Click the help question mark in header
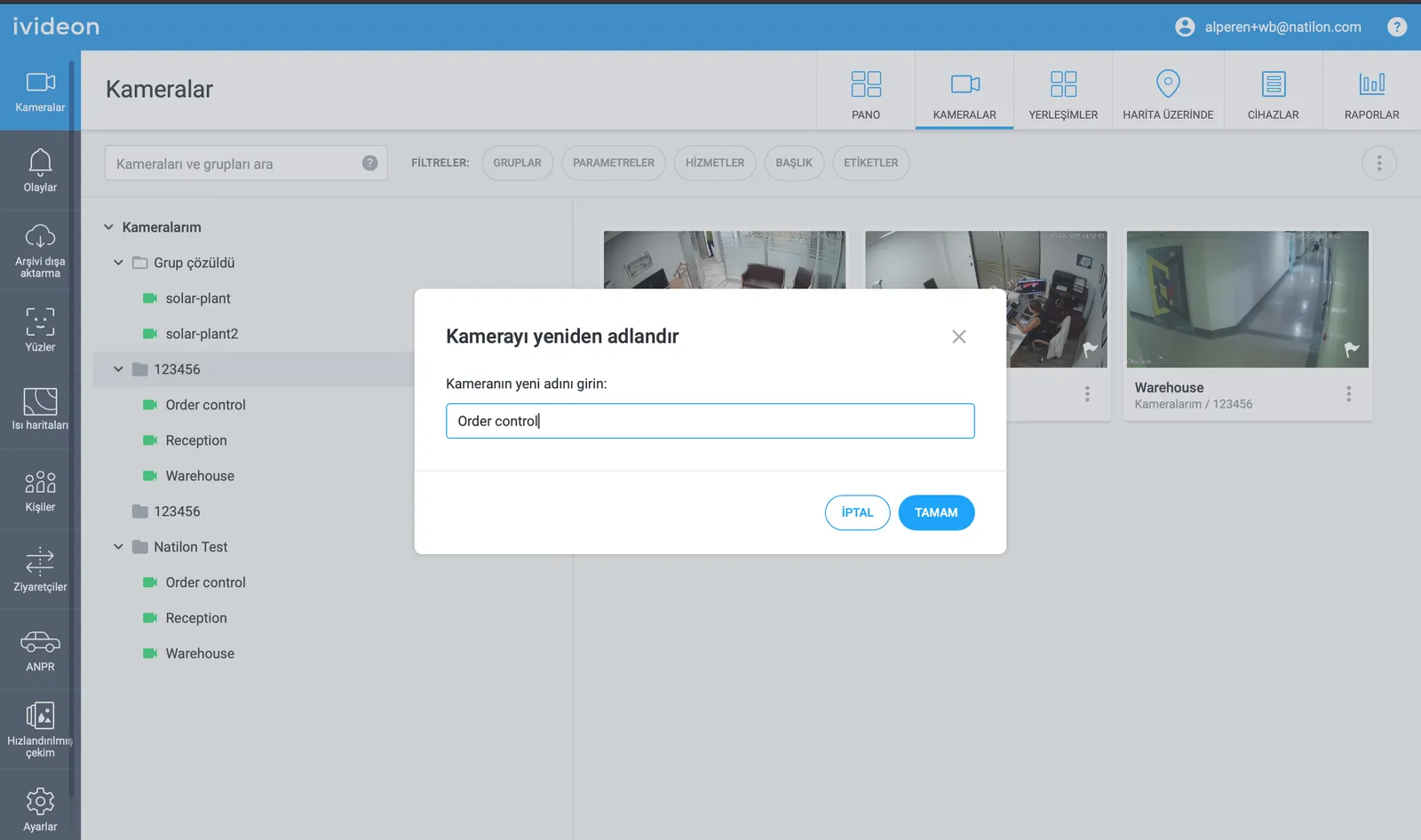This screenshot has height=840, width=1421. tap(1397, 27)
